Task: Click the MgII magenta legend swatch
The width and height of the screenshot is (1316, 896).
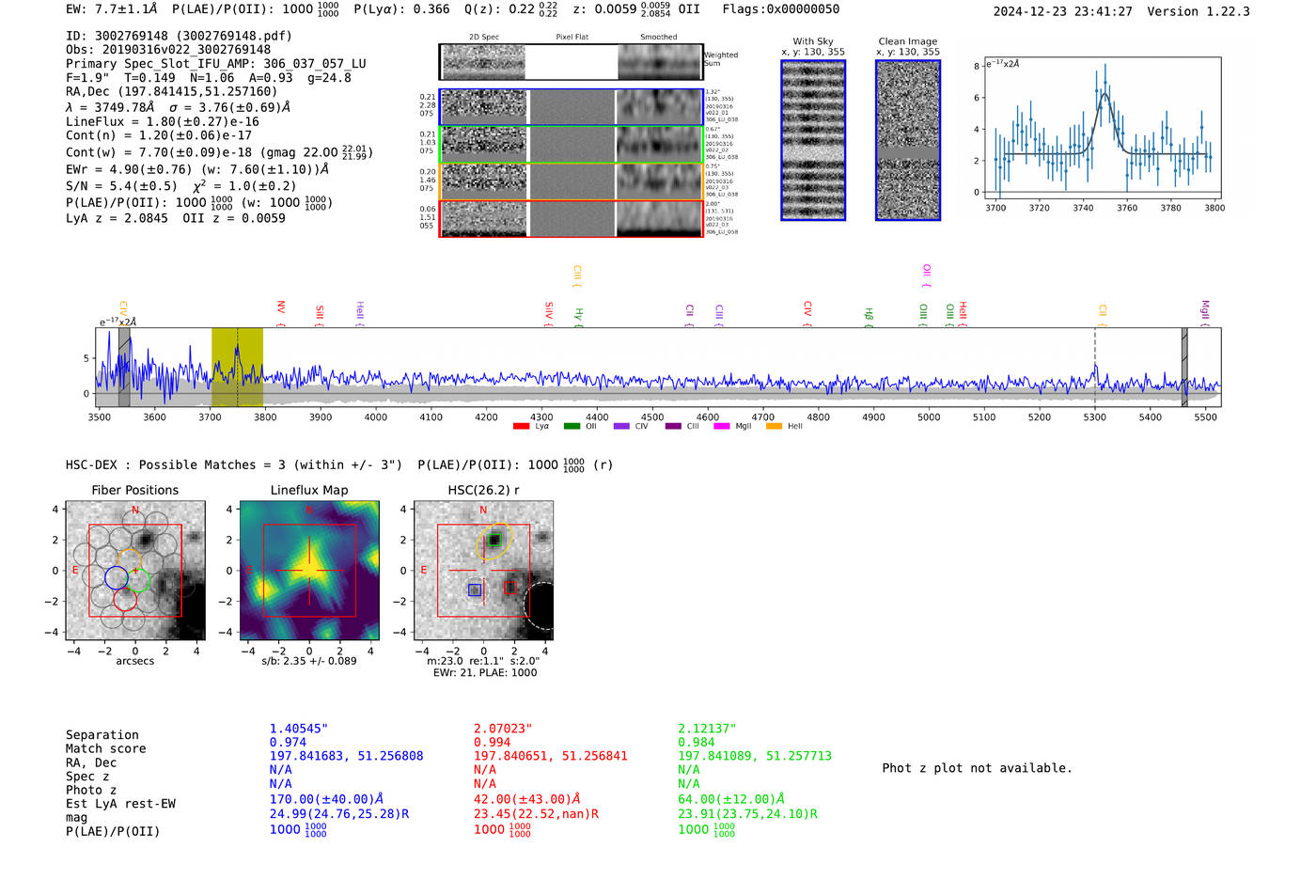Action: [x=722, y=426]
